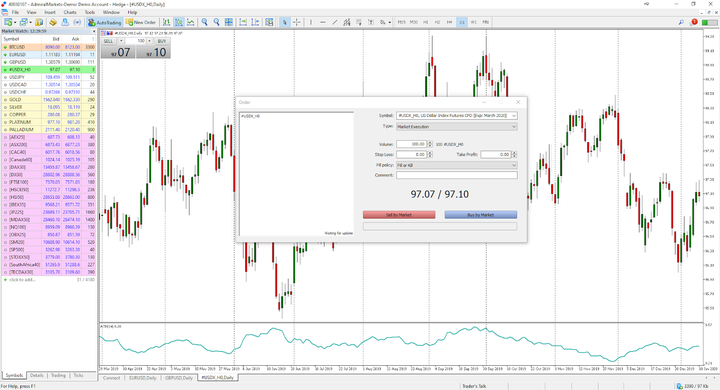Select BTCUSD row in Market Watch
The image size is (720, 390).
coord(48,47)
